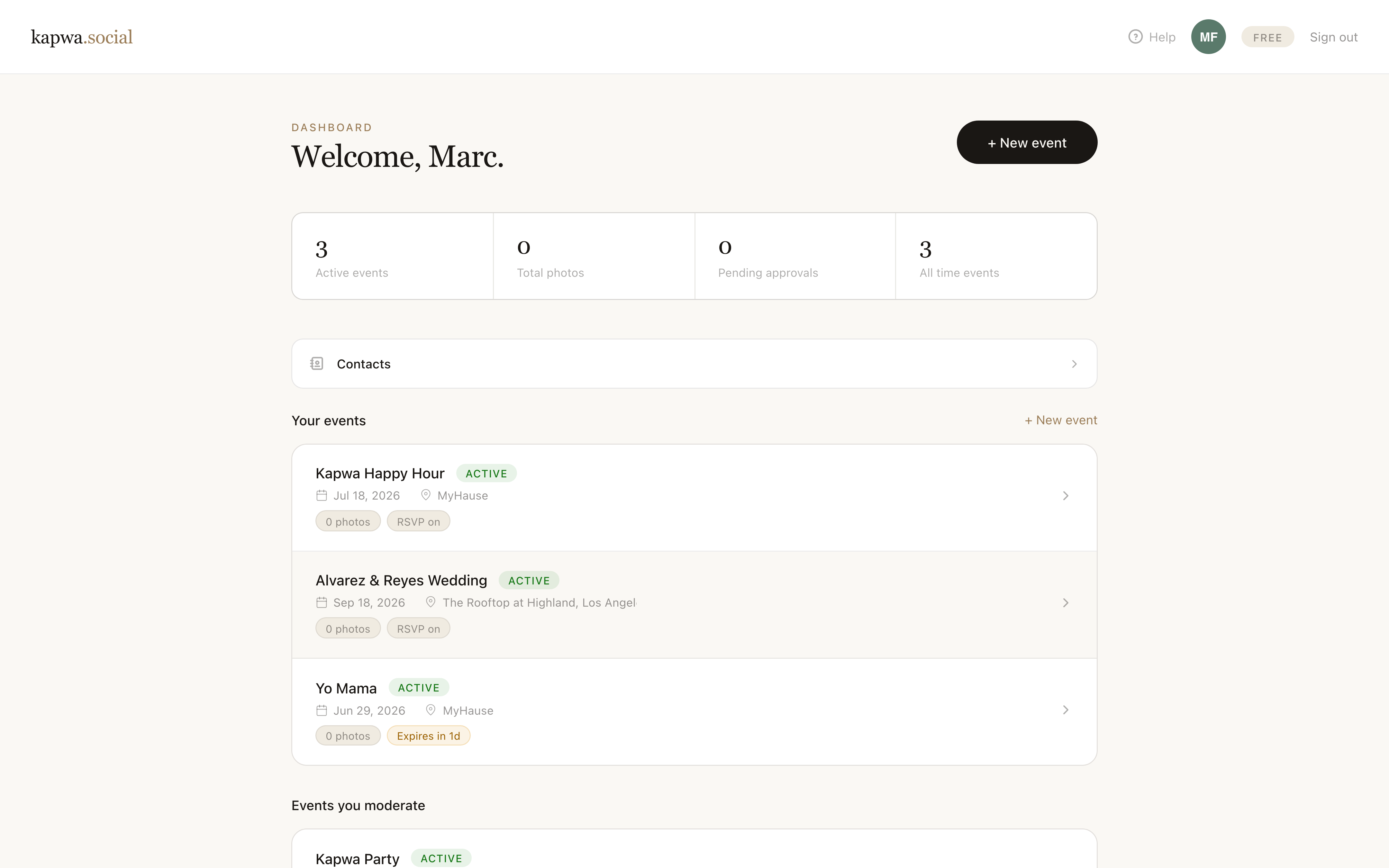Open the MF profile avatar
This screenshot has width=1389, height=868.
click(1208, 37)
